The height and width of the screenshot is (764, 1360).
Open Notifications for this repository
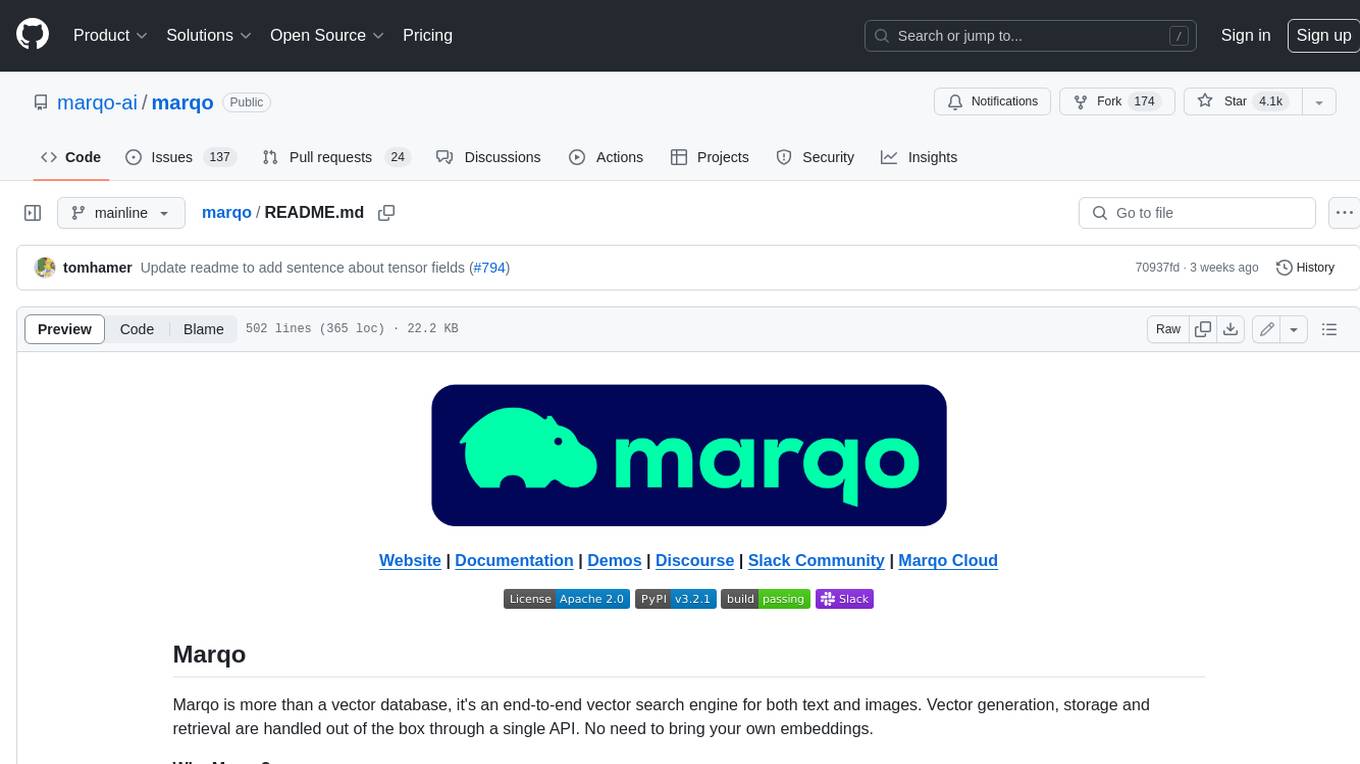point(992,102)
